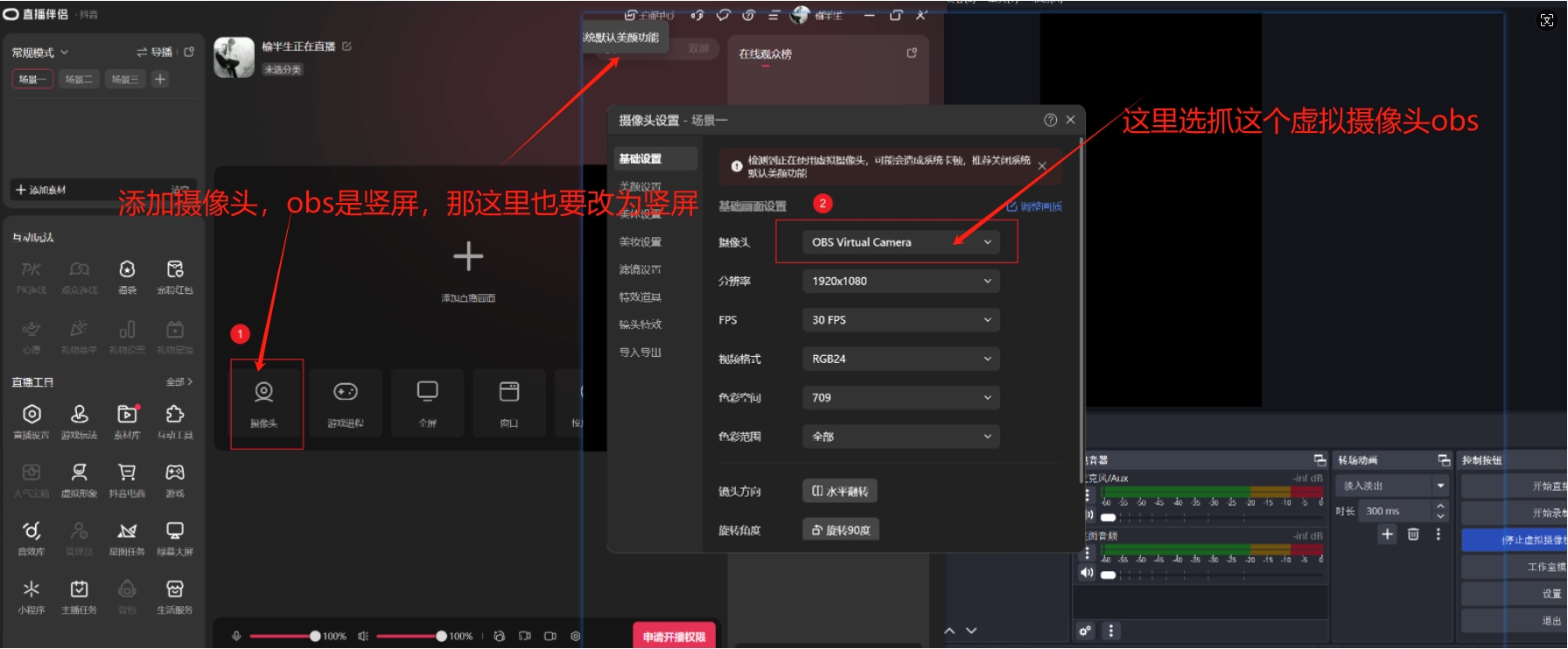Open the FPS 30 FPS dropdown
The width and height of the screenshot is (1568, 649).
tap(900, 320)
